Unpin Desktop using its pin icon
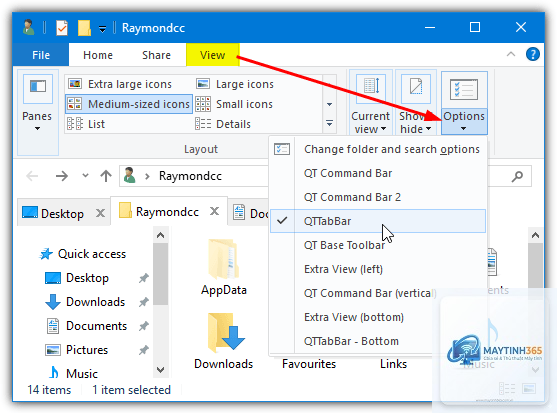This screenshot has height=413, width=557. [144, 278]
